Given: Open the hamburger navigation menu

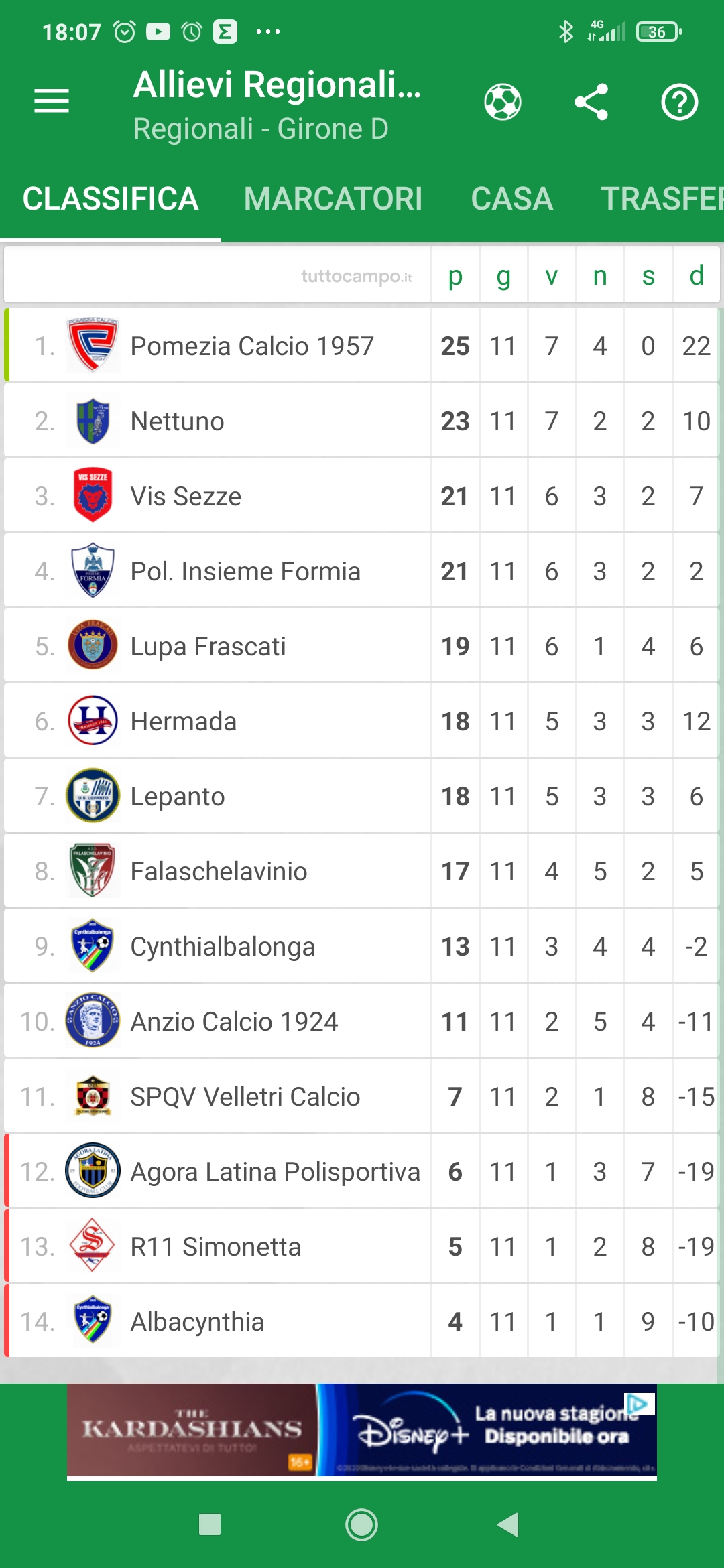Looking at the screenshot, I should click(x=52, y=101).
